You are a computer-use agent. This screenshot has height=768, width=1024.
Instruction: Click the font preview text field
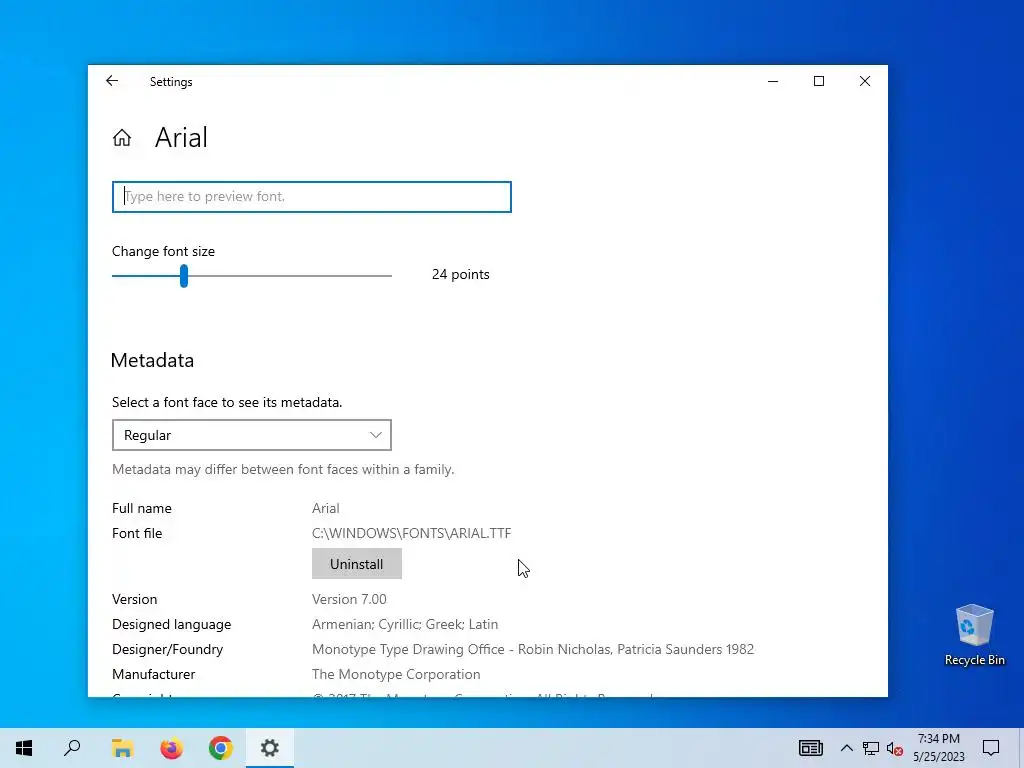pos(312,197)
